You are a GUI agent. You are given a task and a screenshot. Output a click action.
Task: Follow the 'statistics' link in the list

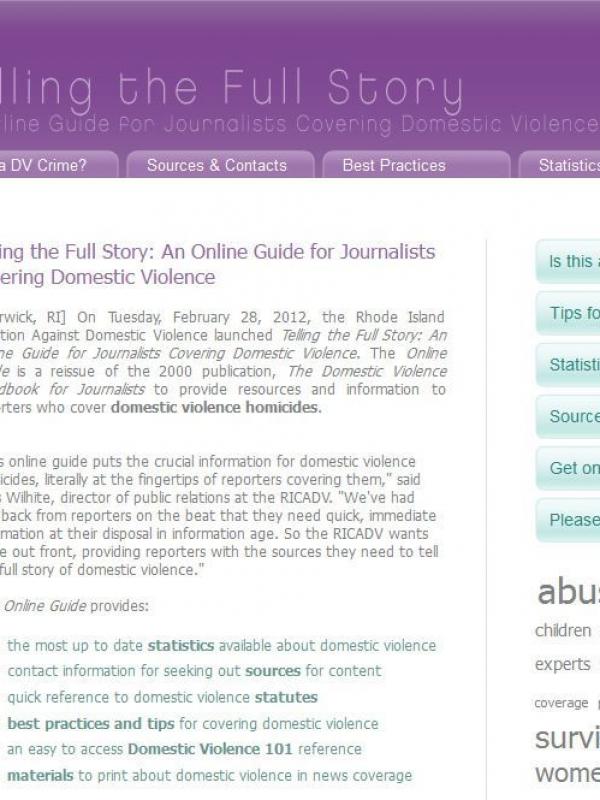[x=181, y=645]
